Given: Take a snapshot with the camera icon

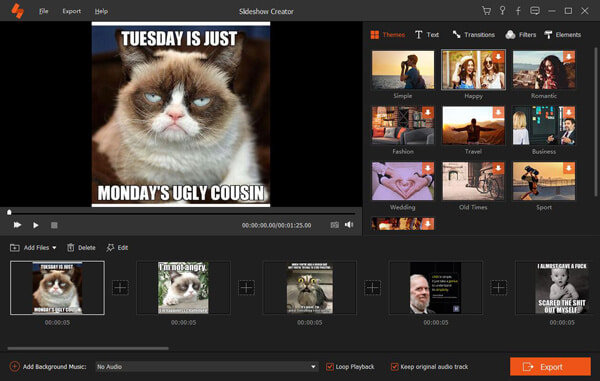Looking at the screenshot, I should click(334, 225).
